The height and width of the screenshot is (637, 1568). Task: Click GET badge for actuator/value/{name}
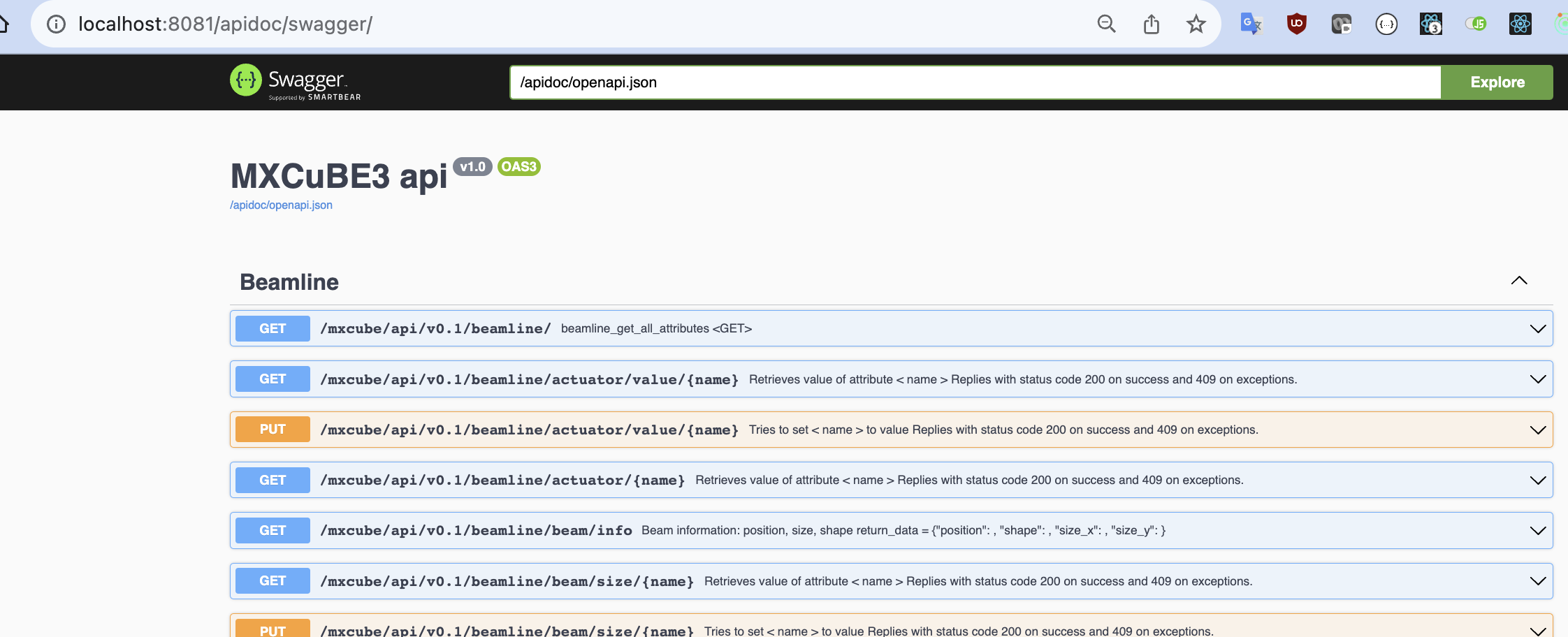[273, 379]
